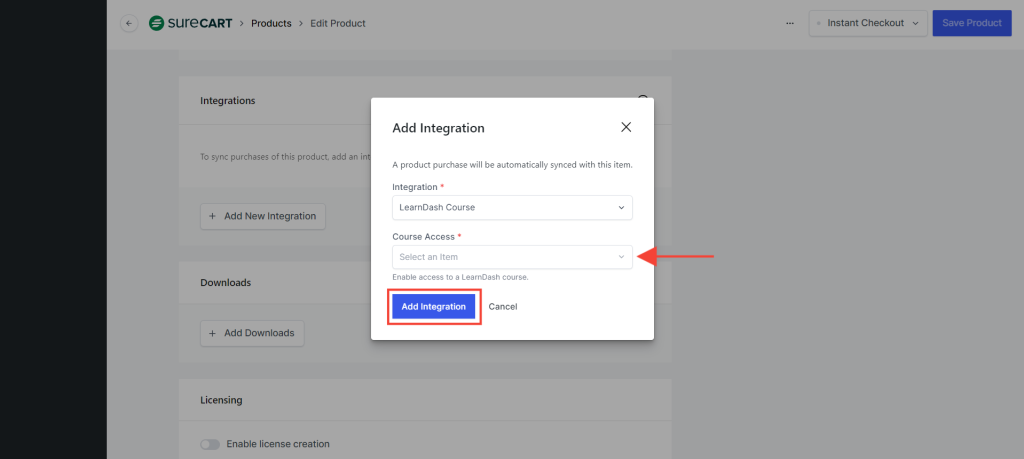Open the three-dot more options menu
This screenshot has height=459, width=1024.
(x=790, y=24)
